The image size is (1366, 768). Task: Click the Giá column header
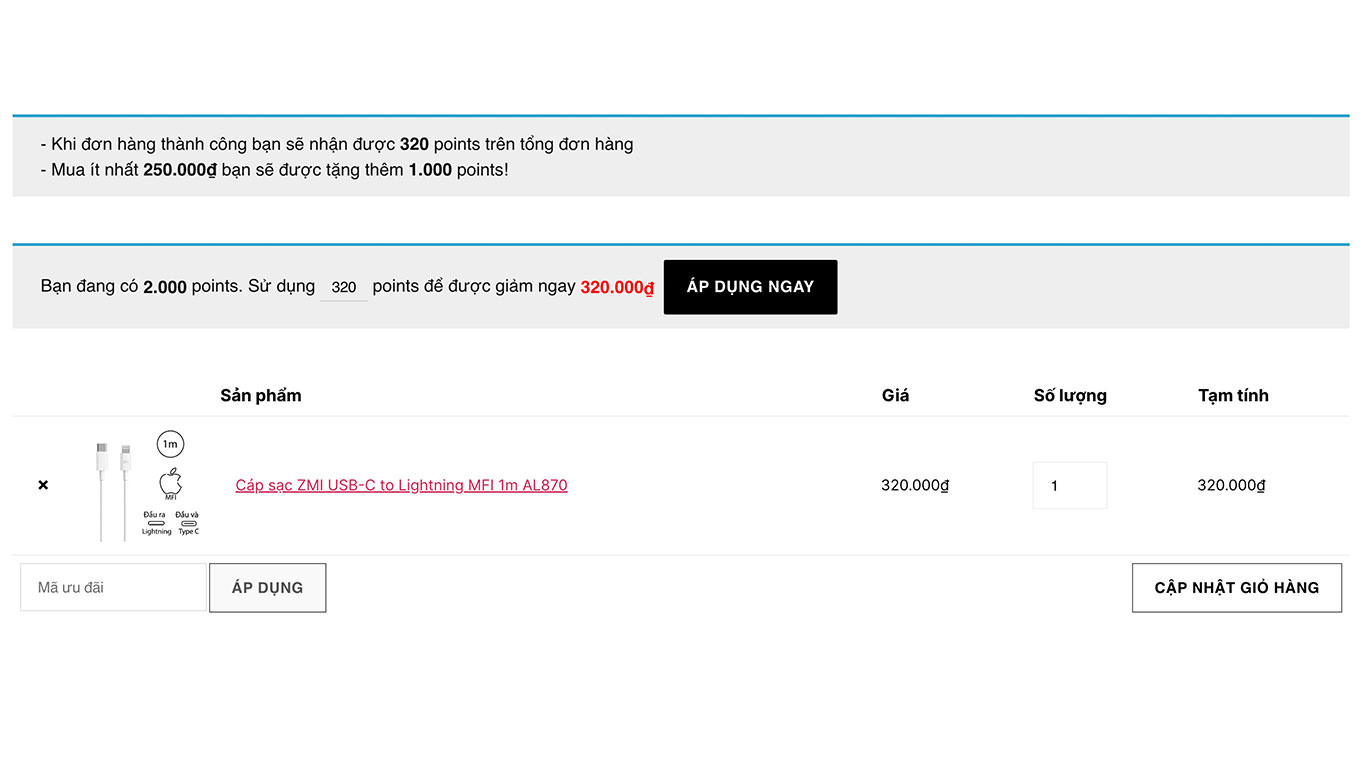pos(895,395)
